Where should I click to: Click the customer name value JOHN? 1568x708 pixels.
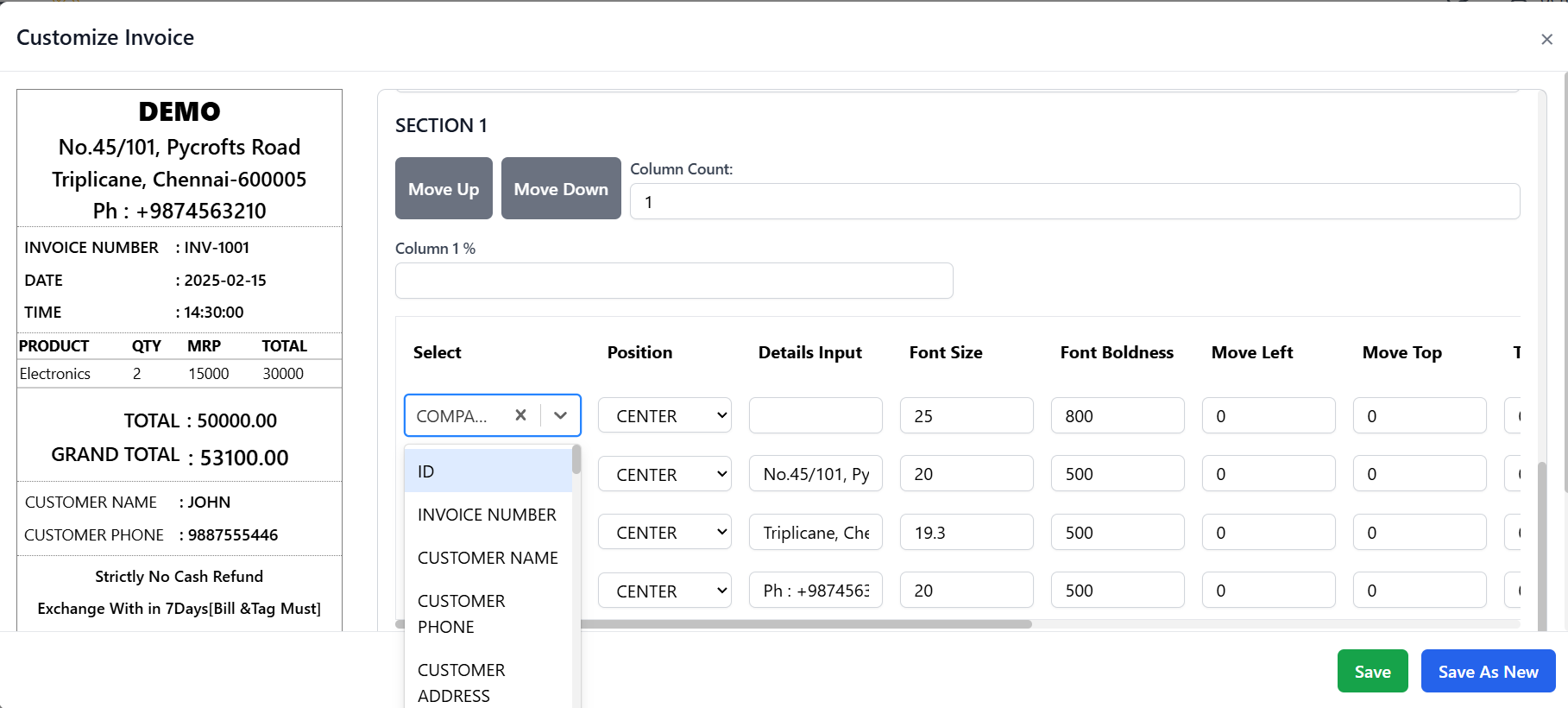coord(209,502)
